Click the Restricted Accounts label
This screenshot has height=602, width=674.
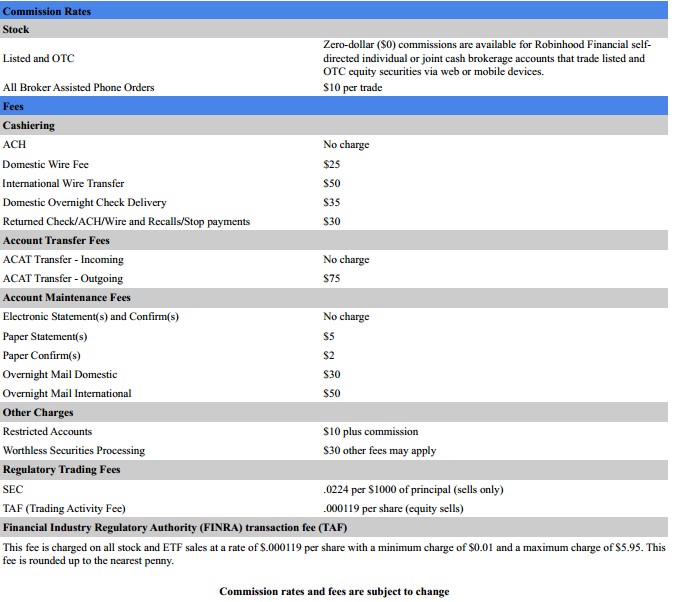tap(47, 432)
